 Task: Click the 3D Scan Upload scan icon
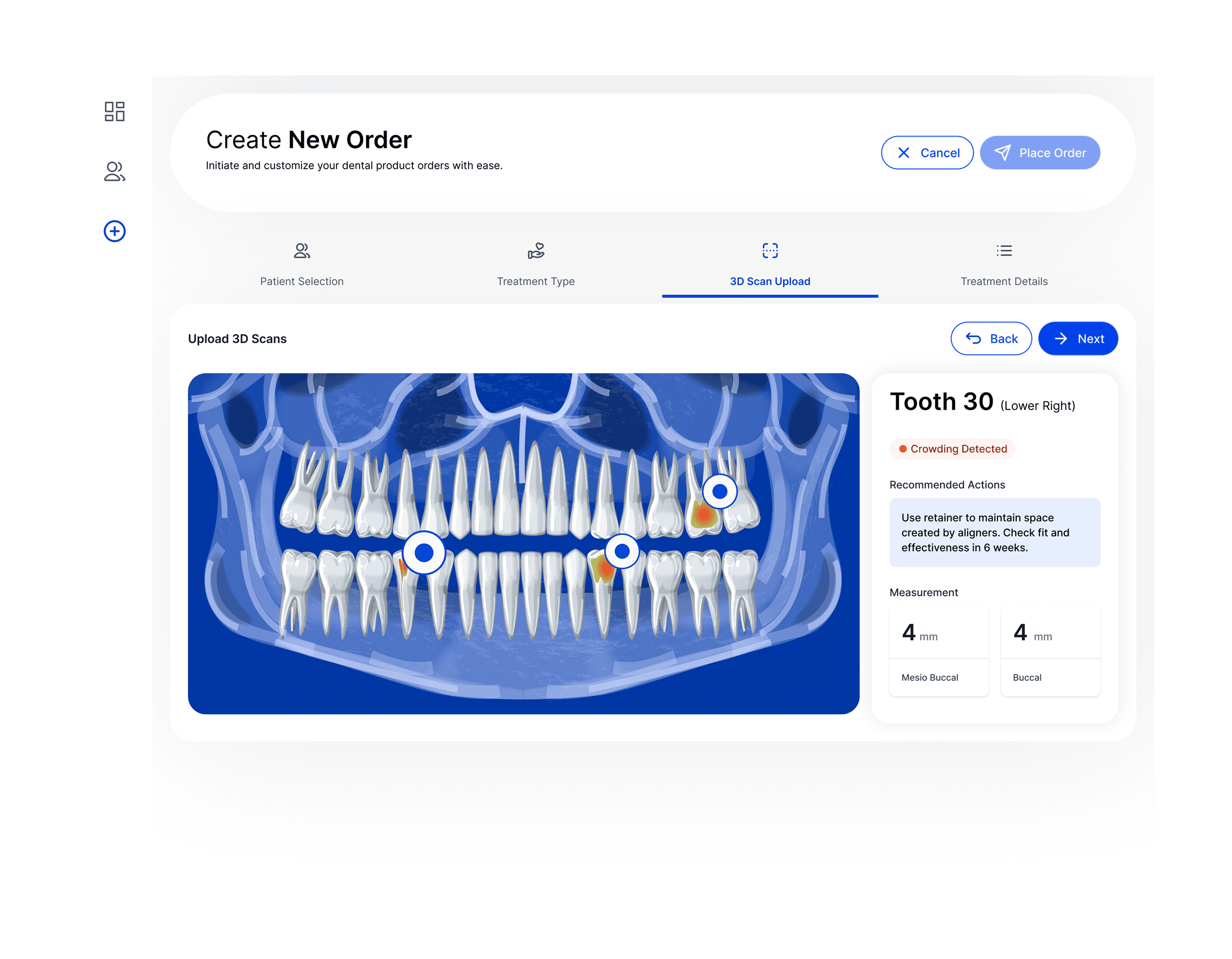point(770,250)
